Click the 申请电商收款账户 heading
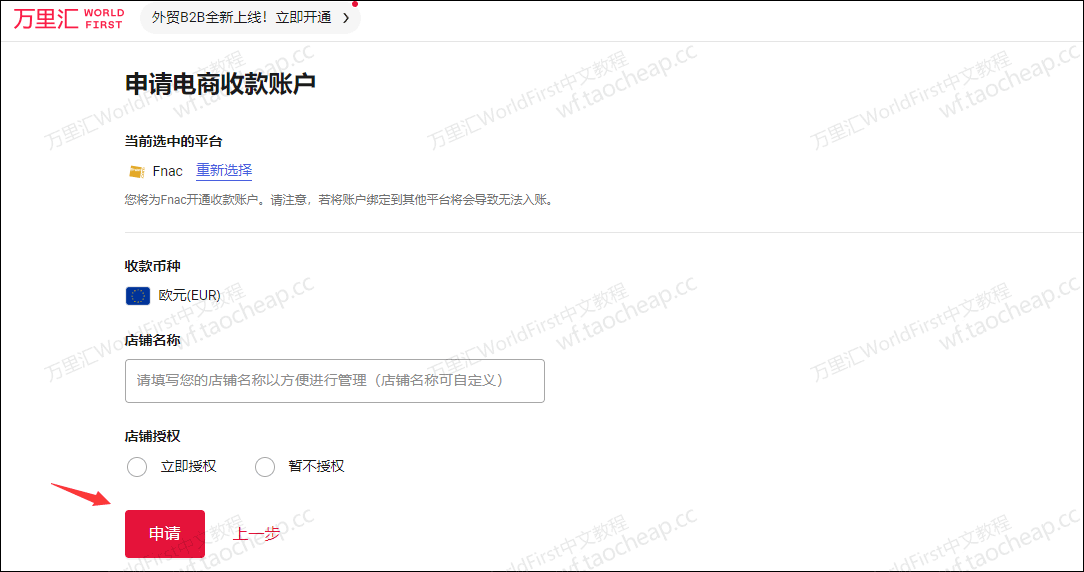The width and height of the screenshot is (1084, 572). click(x=220, y=84)
